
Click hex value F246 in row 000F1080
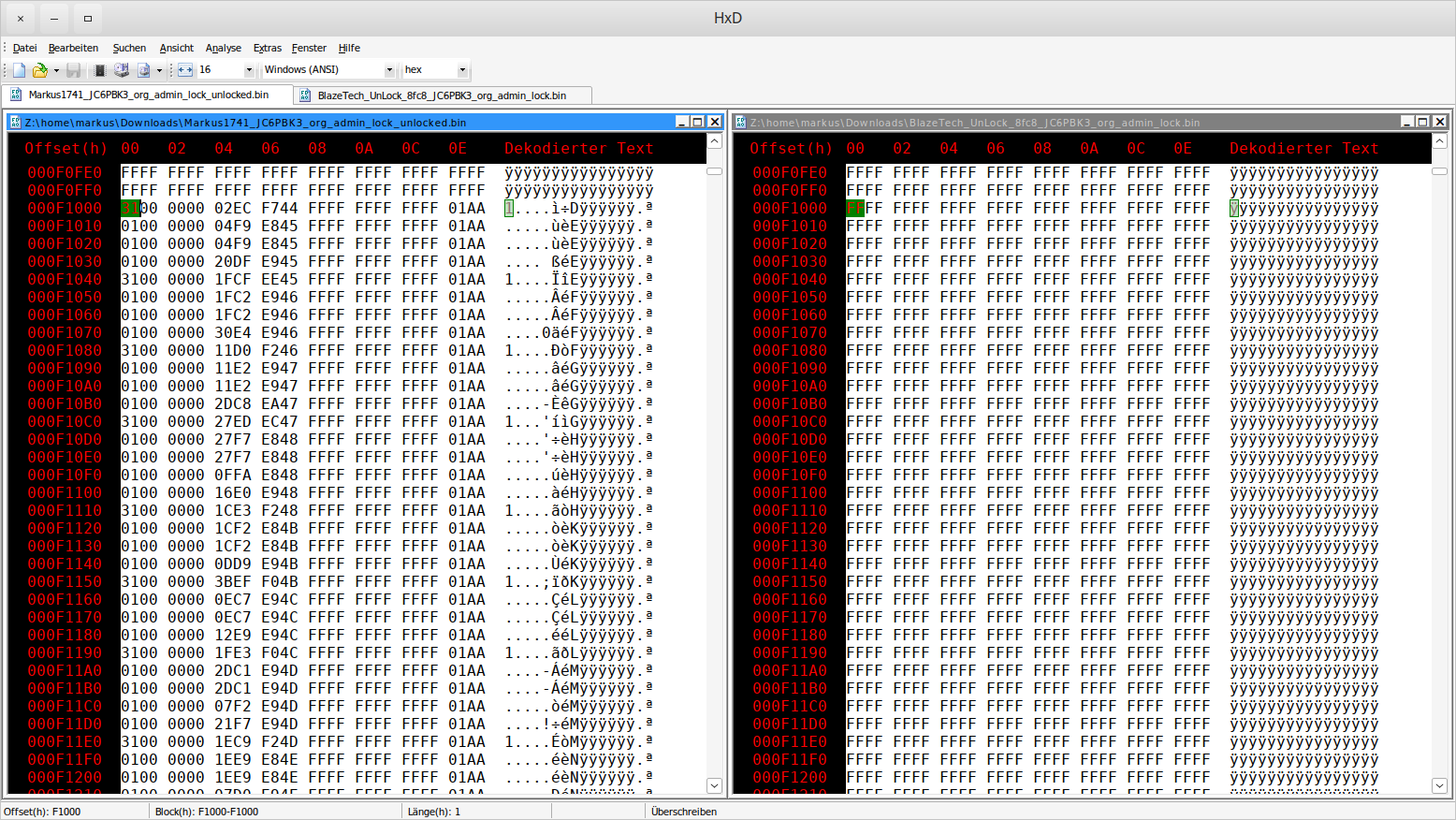[x=280, y=350]
